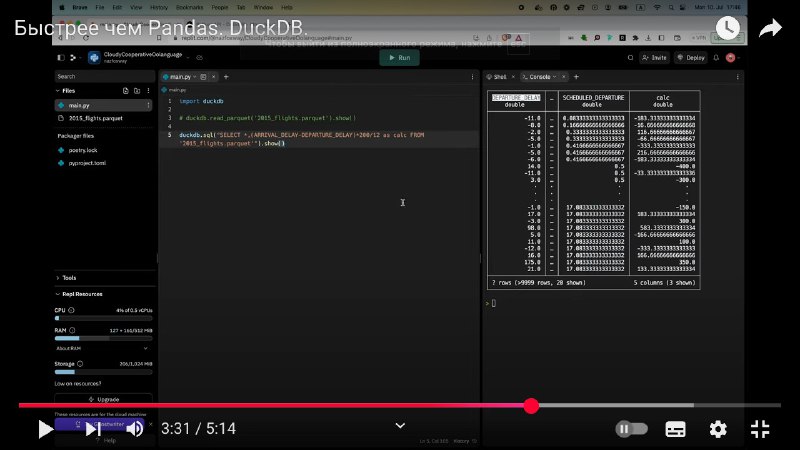
Task: Focus the file Search field
Action: tap(105, 77)
